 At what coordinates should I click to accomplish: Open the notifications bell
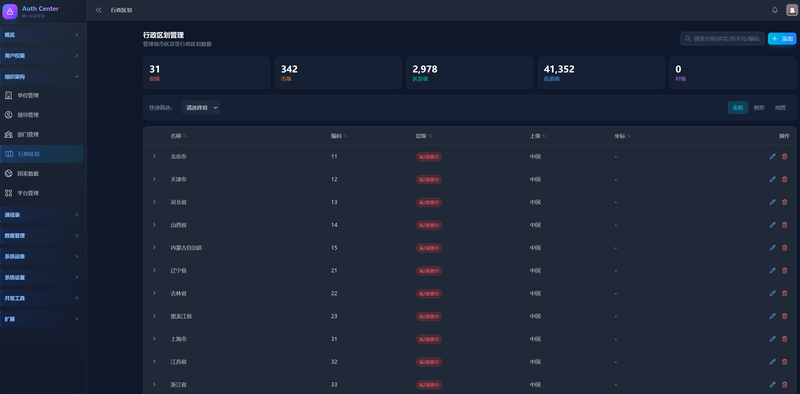tap(775, 10)
